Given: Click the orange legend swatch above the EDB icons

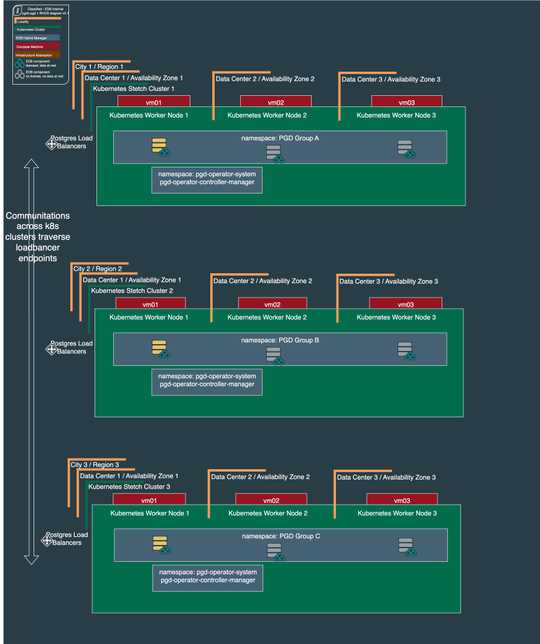Looking at the screenshot, I should pos(37,55).
